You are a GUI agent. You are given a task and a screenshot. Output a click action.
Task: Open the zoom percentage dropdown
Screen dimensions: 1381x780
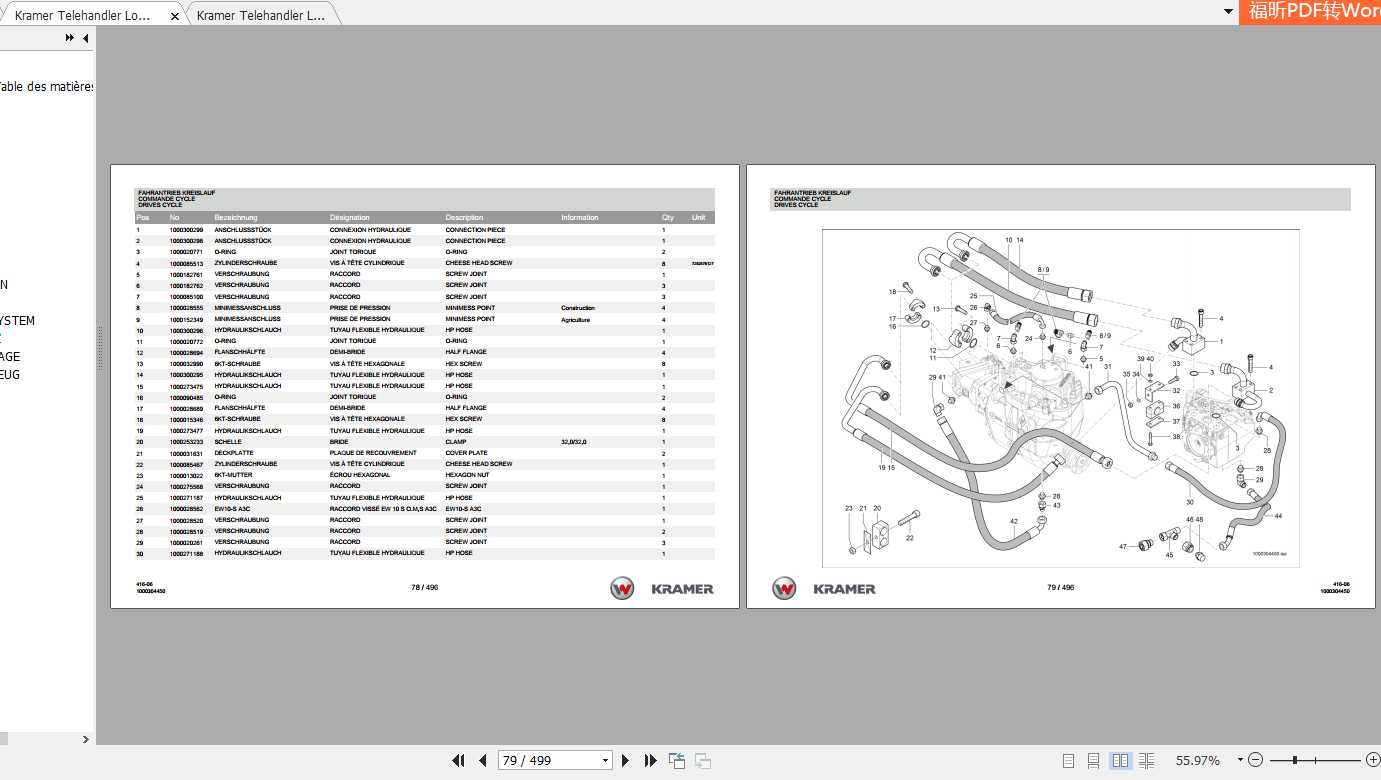click(x=1240, y=760)
